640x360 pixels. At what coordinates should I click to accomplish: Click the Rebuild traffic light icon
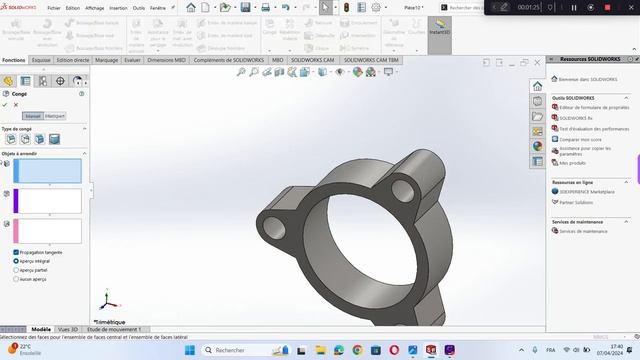(x=346, y=7)
